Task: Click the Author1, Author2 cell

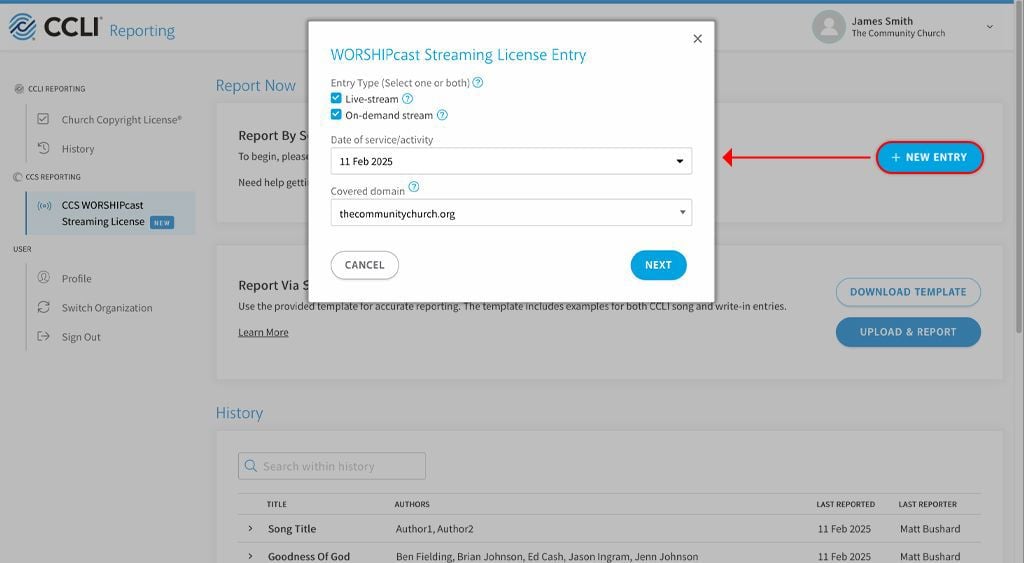Action: (x=434, y=528)
